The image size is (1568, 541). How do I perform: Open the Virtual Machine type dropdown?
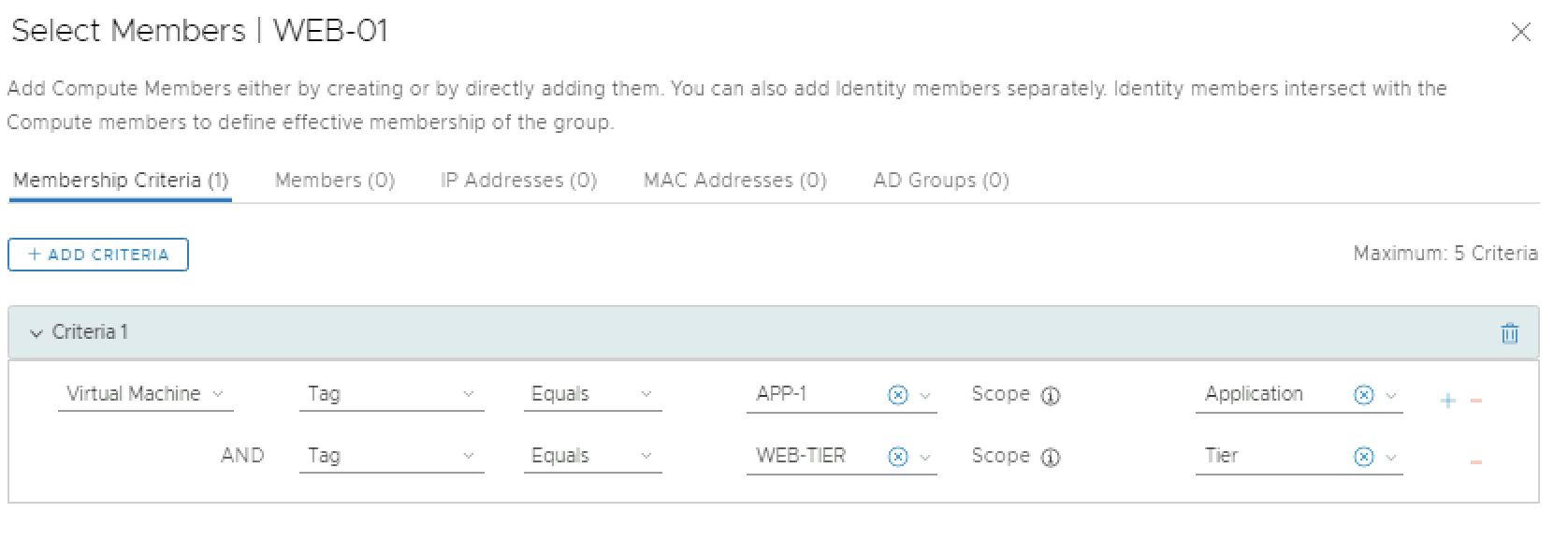tap(145, 394)
